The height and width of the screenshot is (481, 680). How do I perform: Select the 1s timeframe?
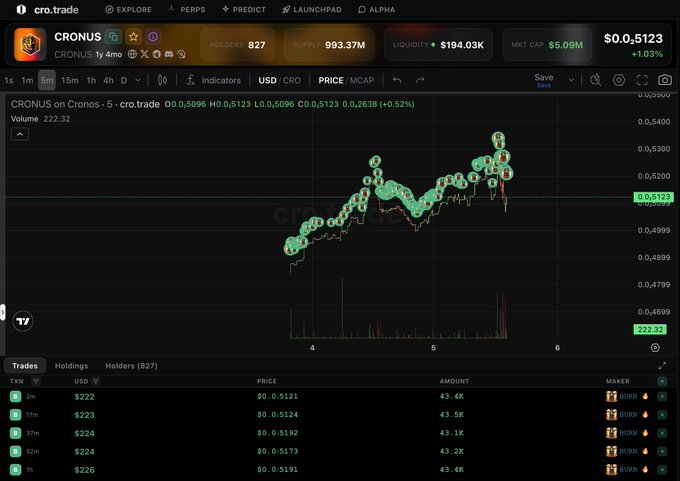9,81
